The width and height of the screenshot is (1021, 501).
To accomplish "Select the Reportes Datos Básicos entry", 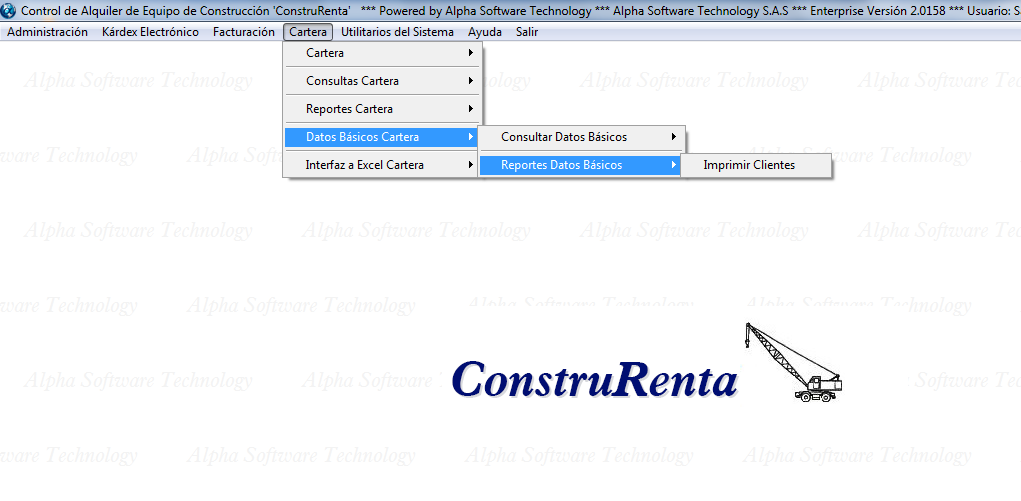I will 561,165.
